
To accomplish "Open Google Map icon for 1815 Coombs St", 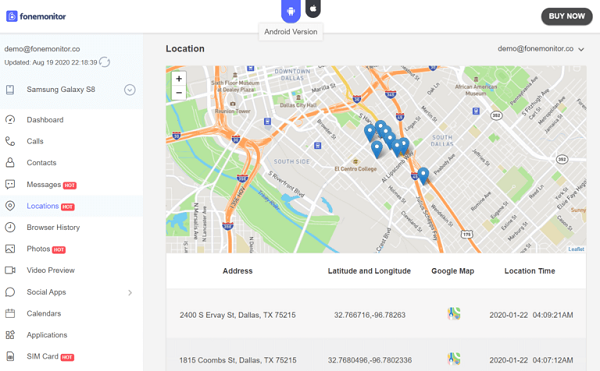I will pos(454,359).
